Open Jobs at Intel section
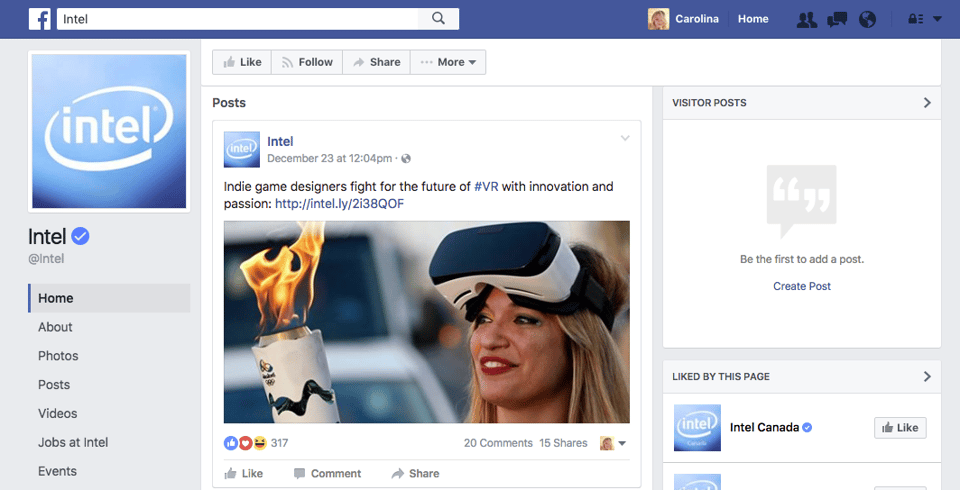The width and height of the screenshot is (960, 490). pos(73,442)
